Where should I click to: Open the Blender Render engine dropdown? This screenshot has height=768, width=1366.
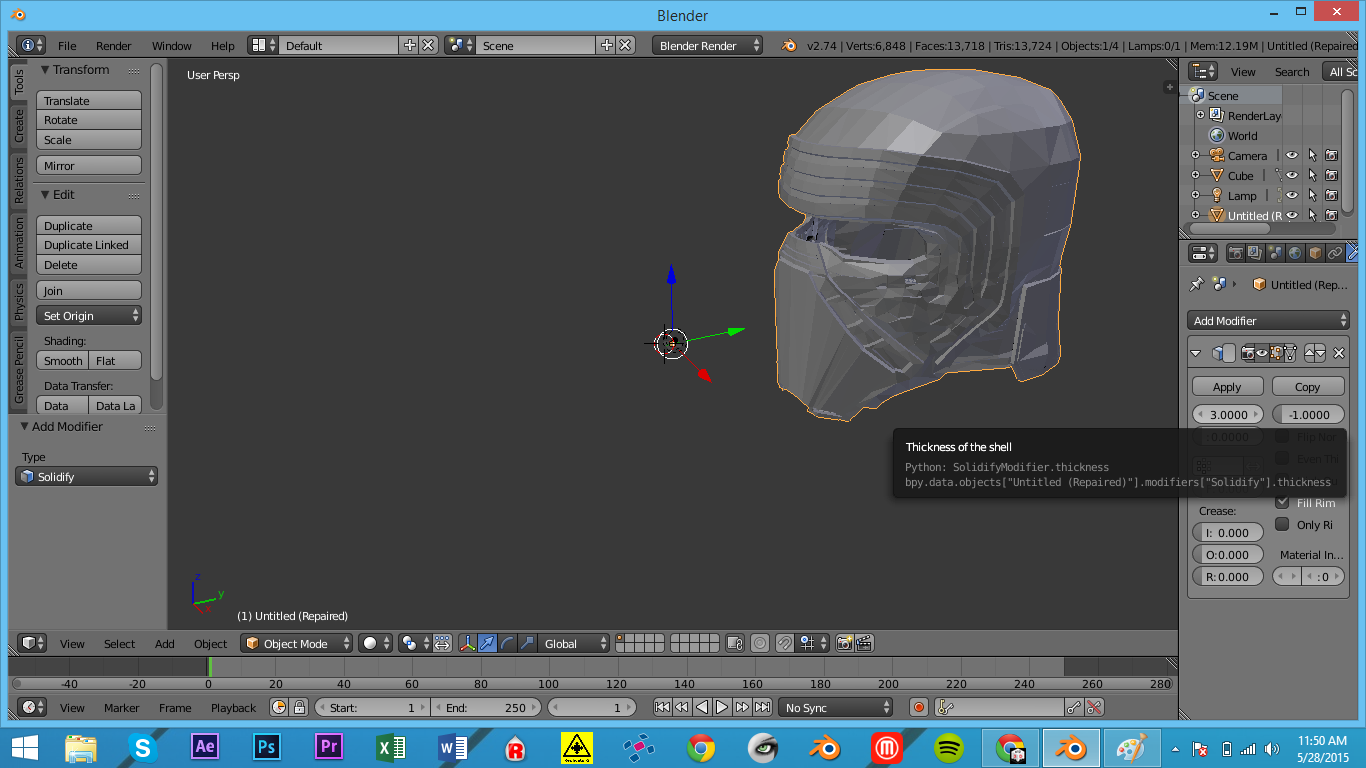tap(707, 45)
